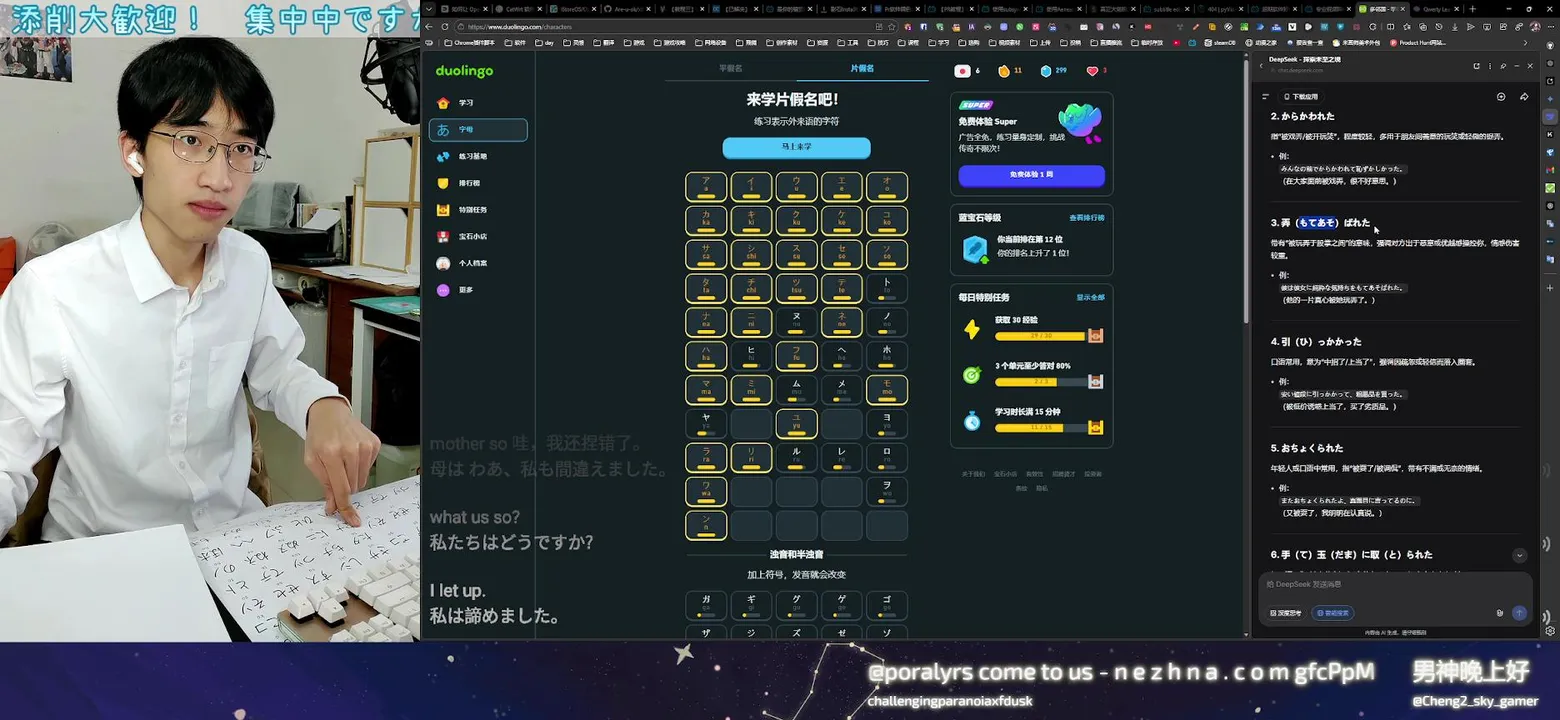Click DeepSeek scroll-to-bottom chevron button
This screenshot has width=1560, height=720.
point(1519,556)
